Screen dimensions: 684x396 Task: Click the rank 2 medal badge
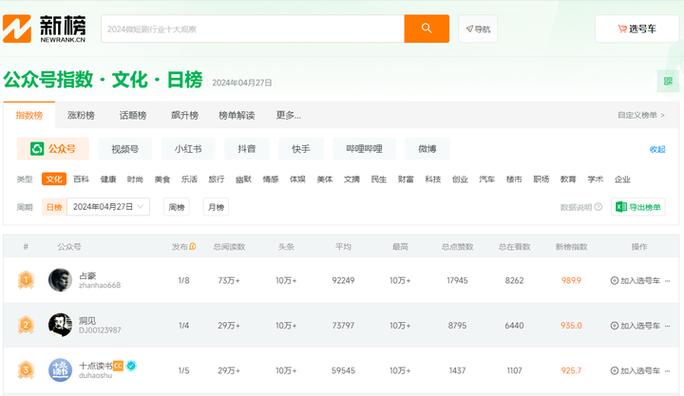[26, 325]
